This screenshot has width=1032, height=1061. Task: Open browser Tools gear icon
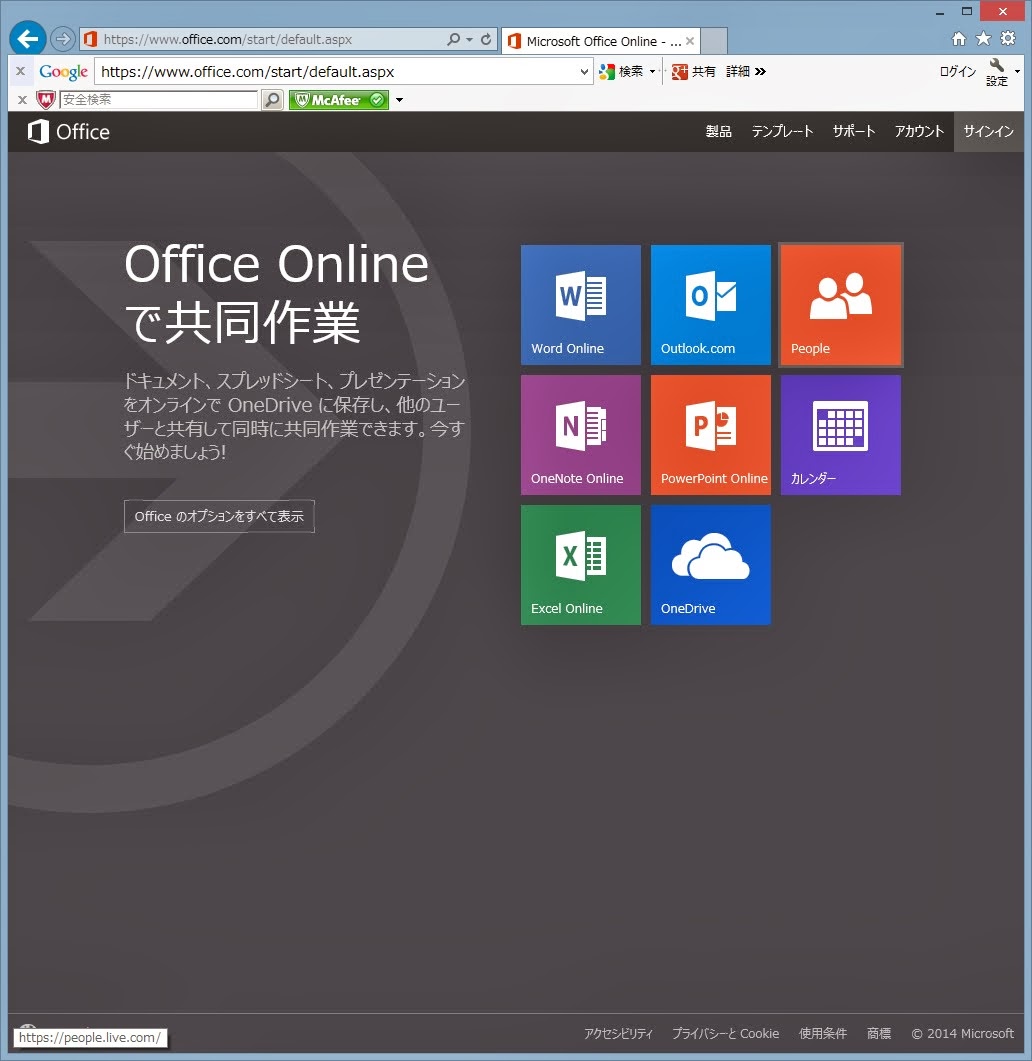1008,39
